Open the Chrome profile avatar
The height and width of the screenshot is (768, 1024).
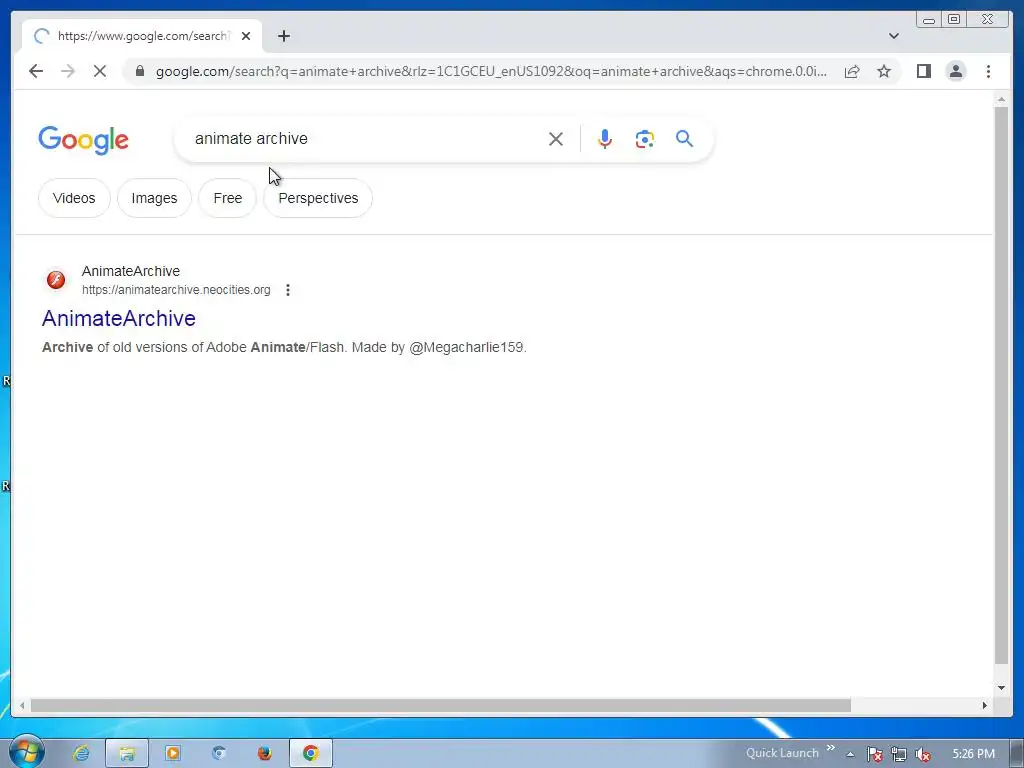[x=955, y=71]
